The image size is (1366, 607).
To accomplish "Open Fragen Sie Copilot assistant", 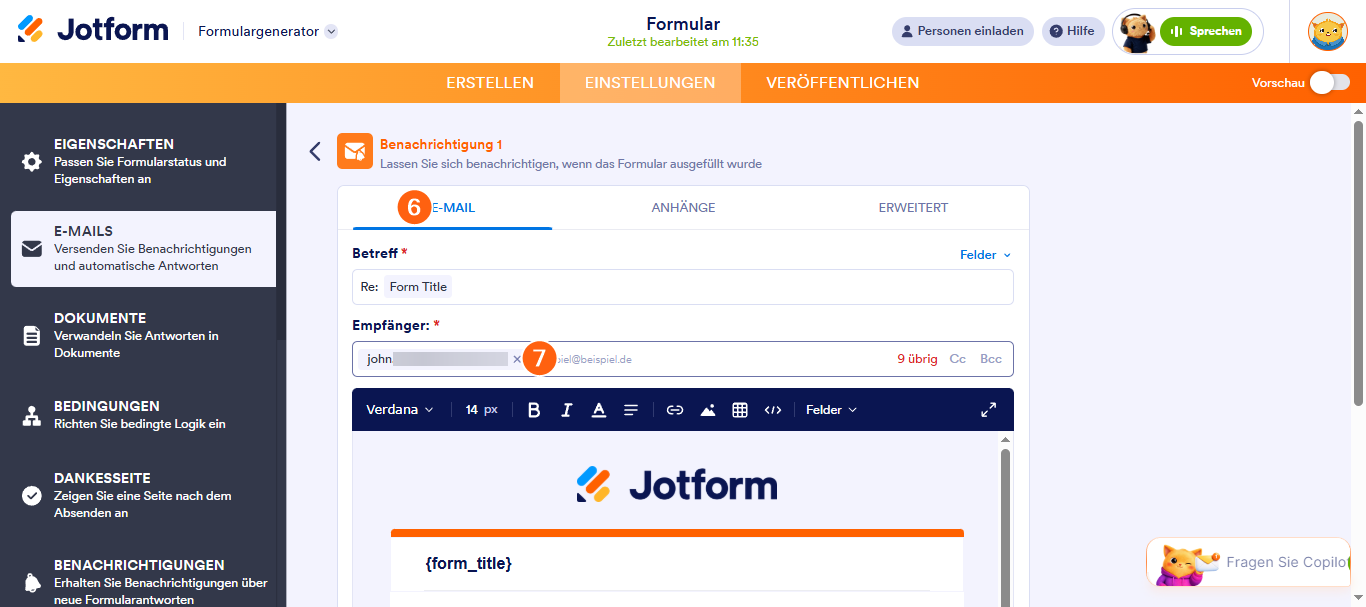I will [x=1250, y=562].
